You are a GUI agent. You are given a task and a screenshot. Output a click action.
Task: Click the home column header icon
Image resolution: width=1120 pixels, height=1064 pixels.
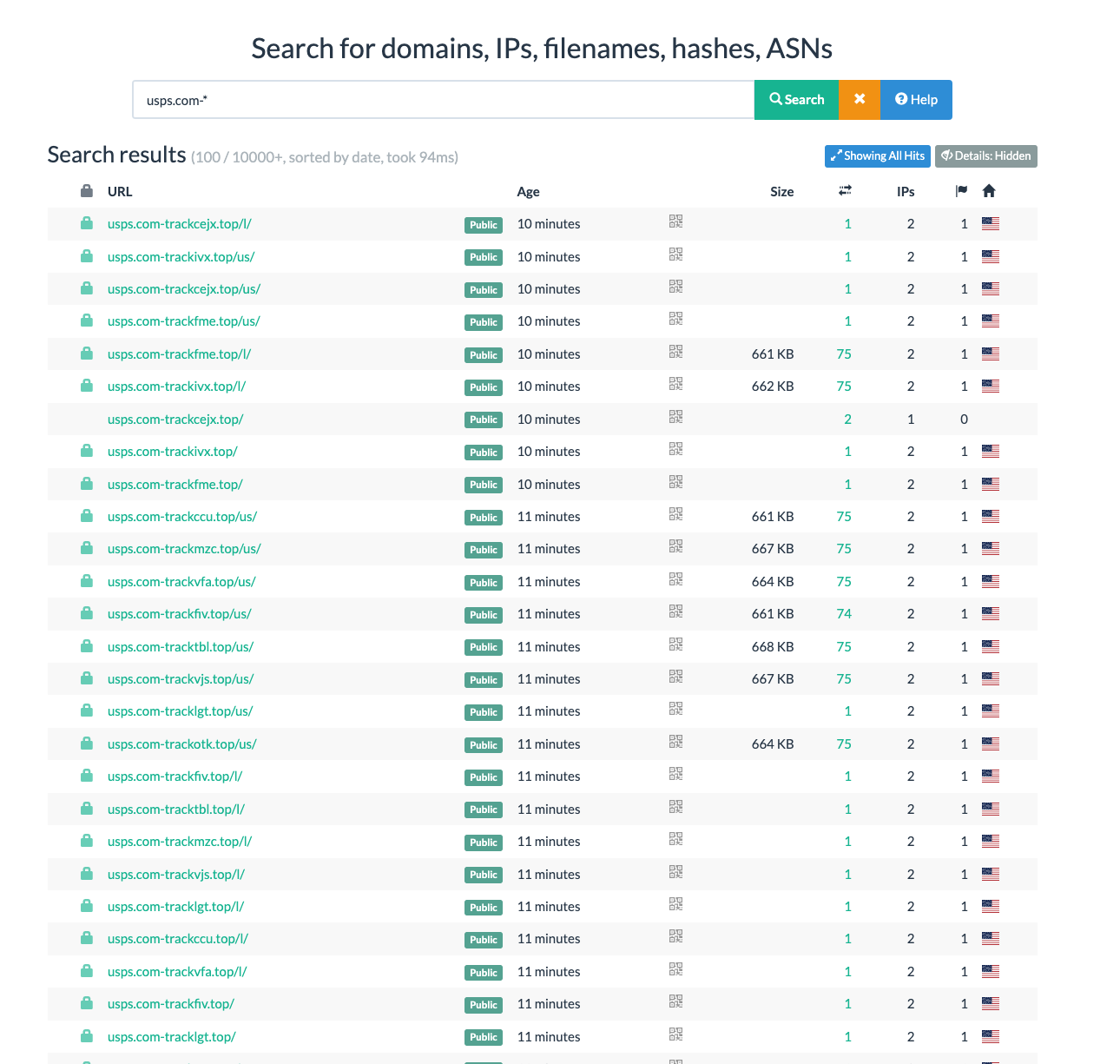(x=989, y=190)
